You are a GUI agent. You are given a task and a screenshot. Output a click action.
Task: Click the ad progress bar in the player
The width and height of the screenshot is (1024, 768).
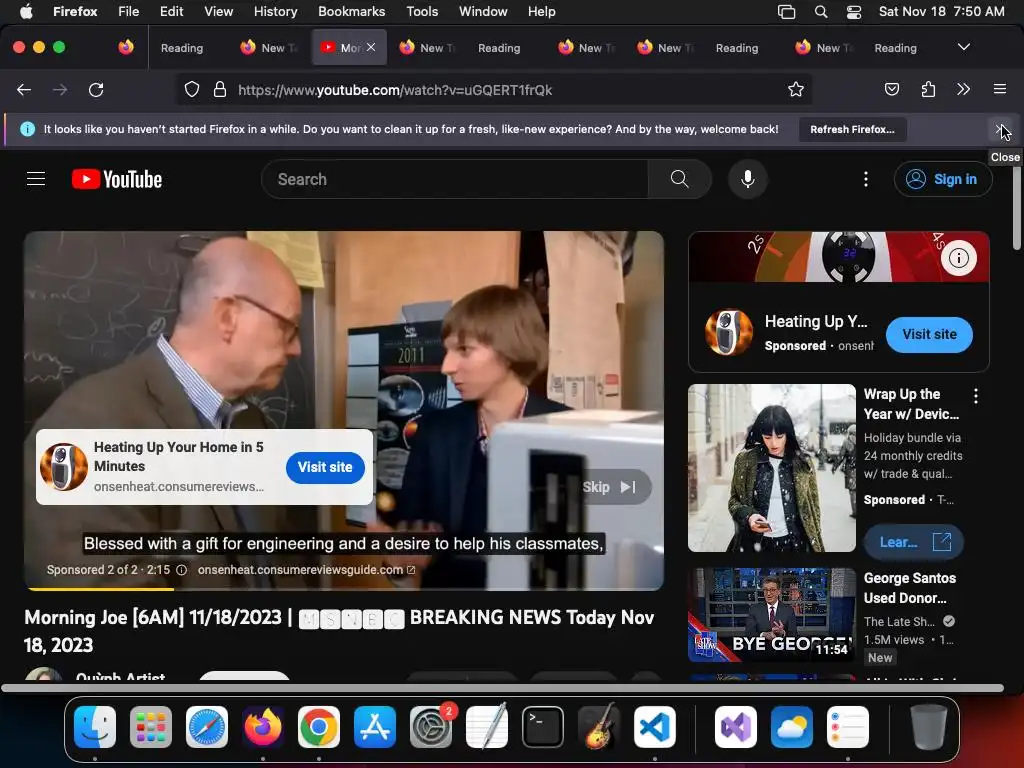point(344,588)
